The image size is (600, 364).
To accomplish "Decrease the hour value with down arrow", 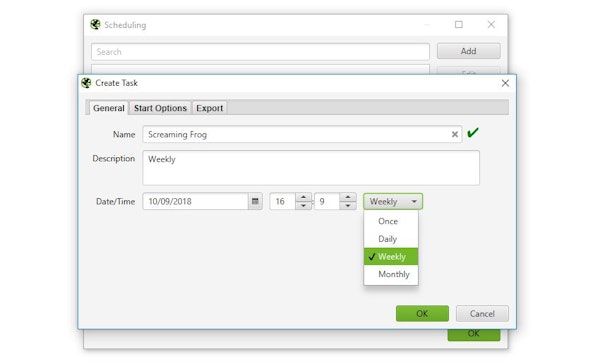I will (303, 206).
